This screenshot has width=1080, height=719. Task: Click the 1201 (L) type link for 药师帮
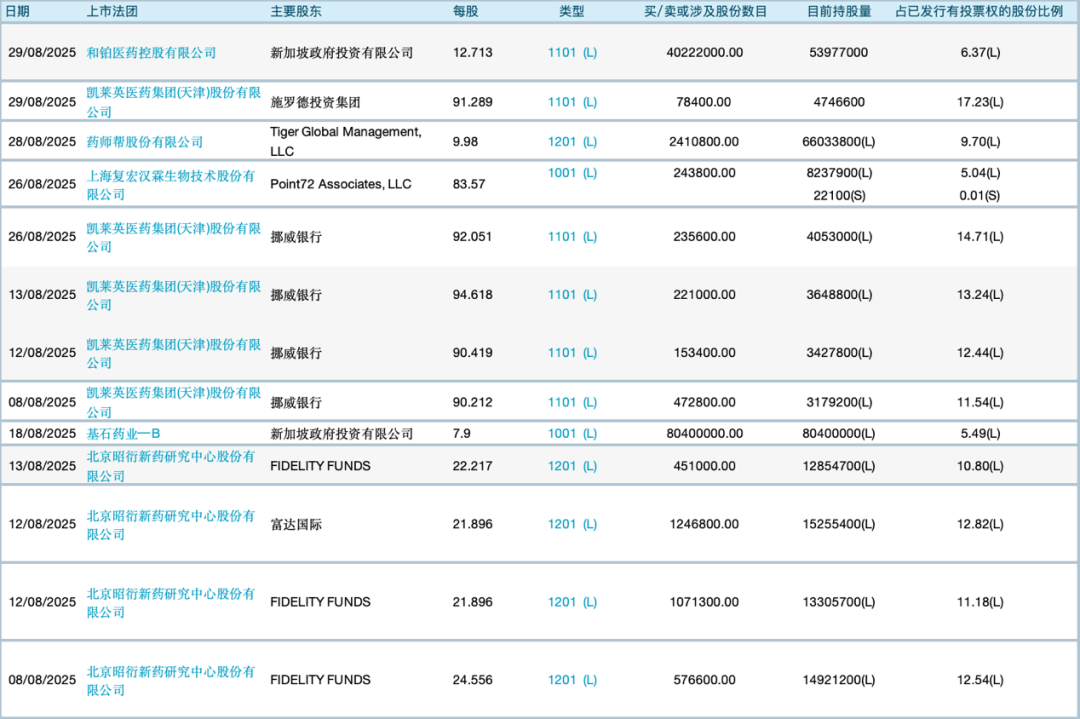point(572,142)
